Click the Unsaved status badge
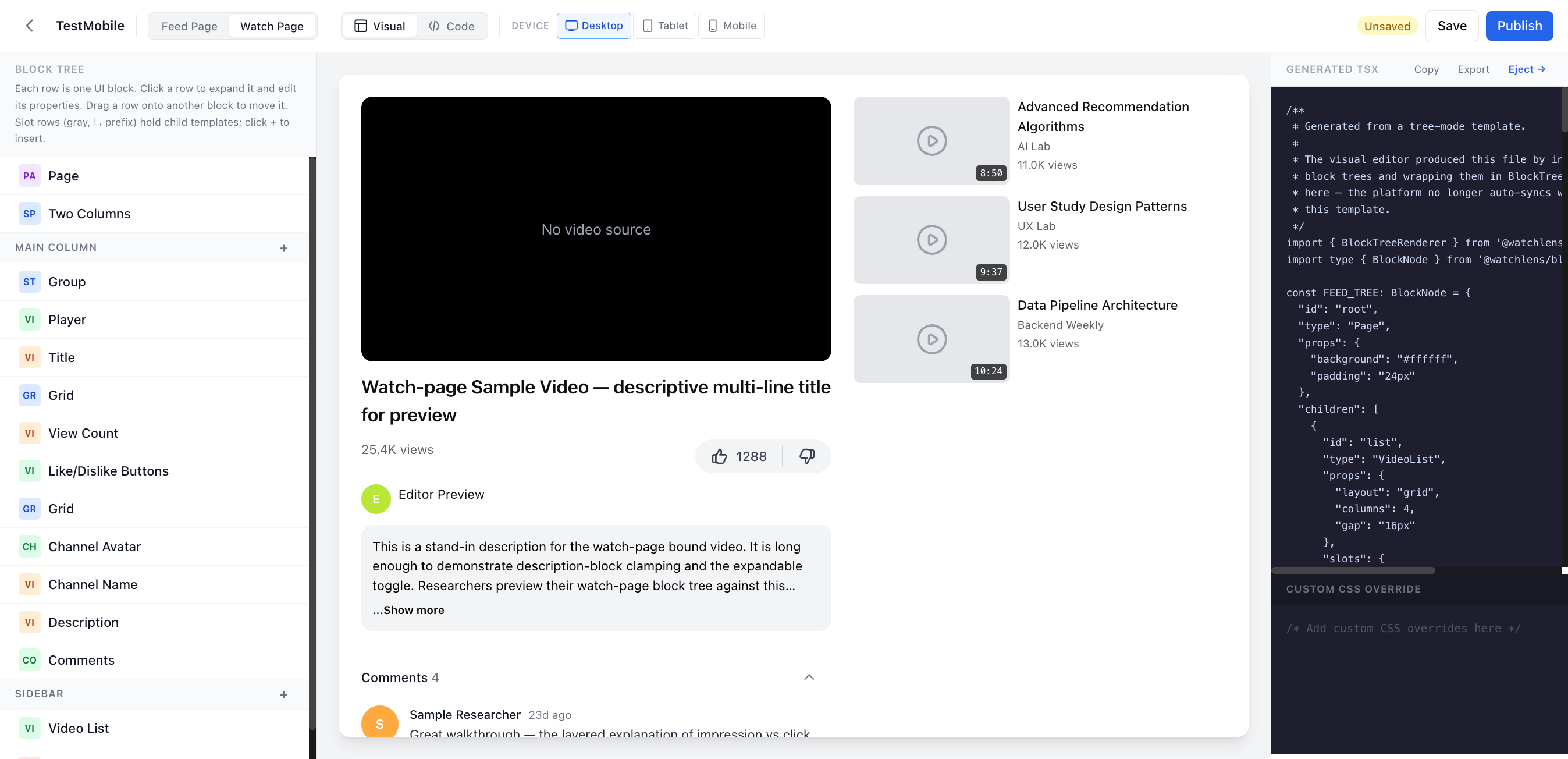The width and height of the screenshot is (1568, 759). pos(1386,26)
